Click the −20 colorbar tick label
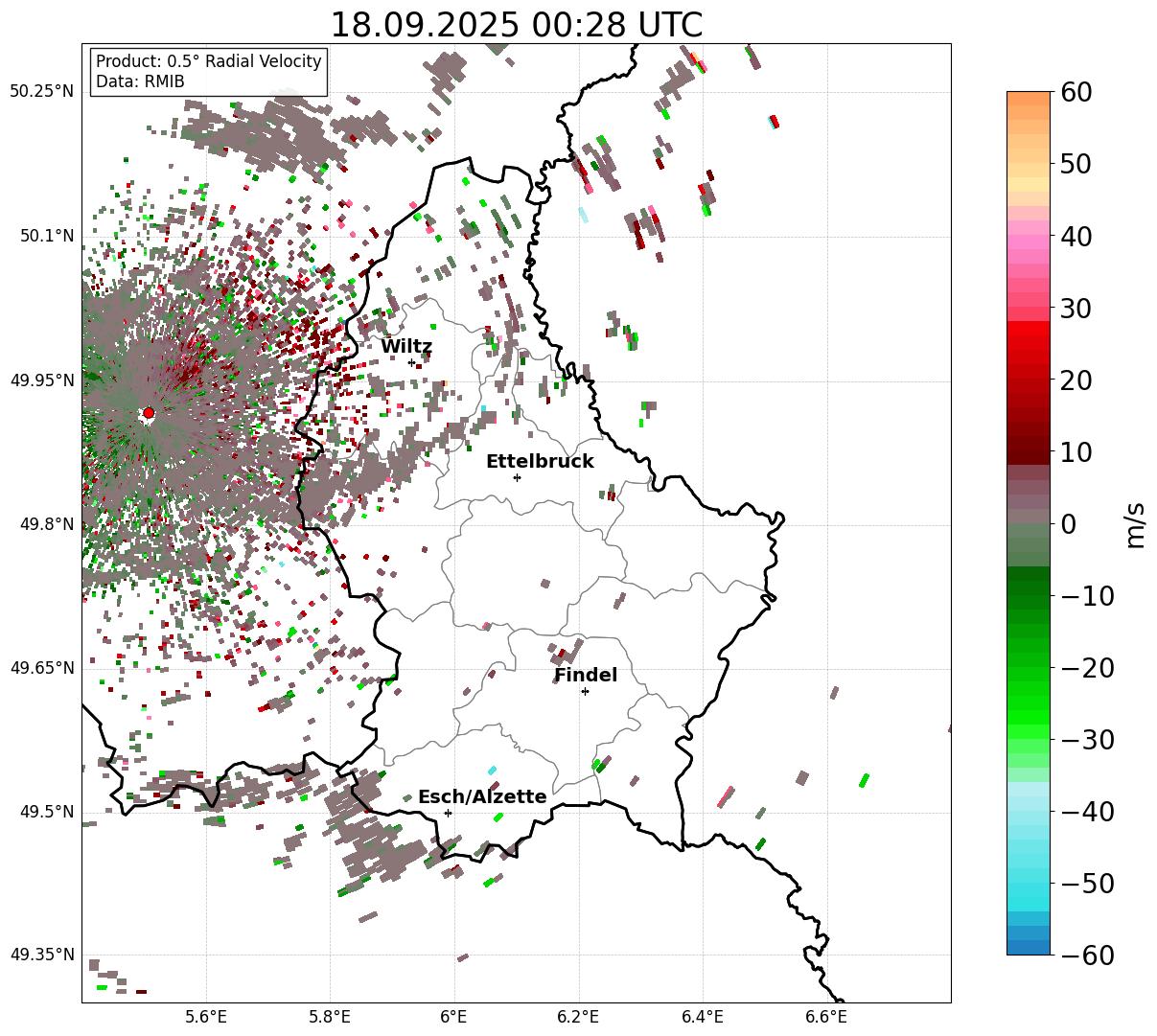 (x=1087, y=668)
